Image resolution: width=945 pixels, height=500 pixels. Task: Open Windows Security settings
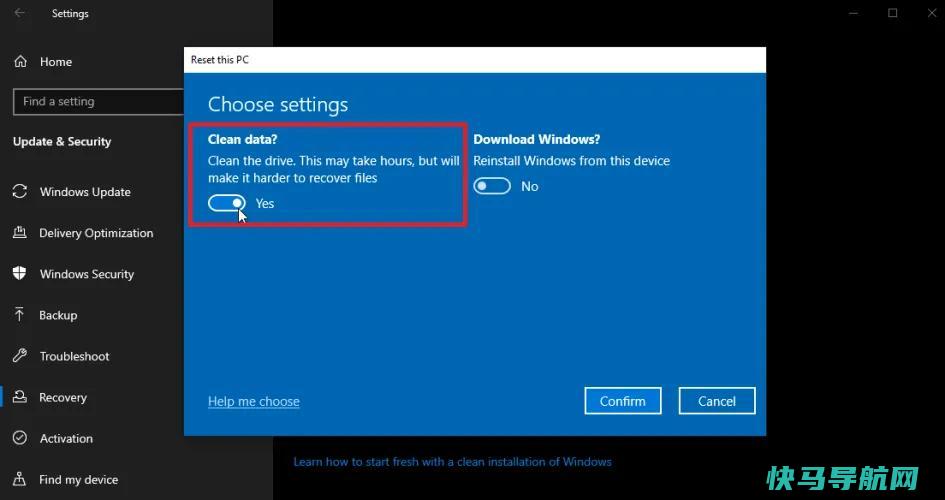pos(87,274)
